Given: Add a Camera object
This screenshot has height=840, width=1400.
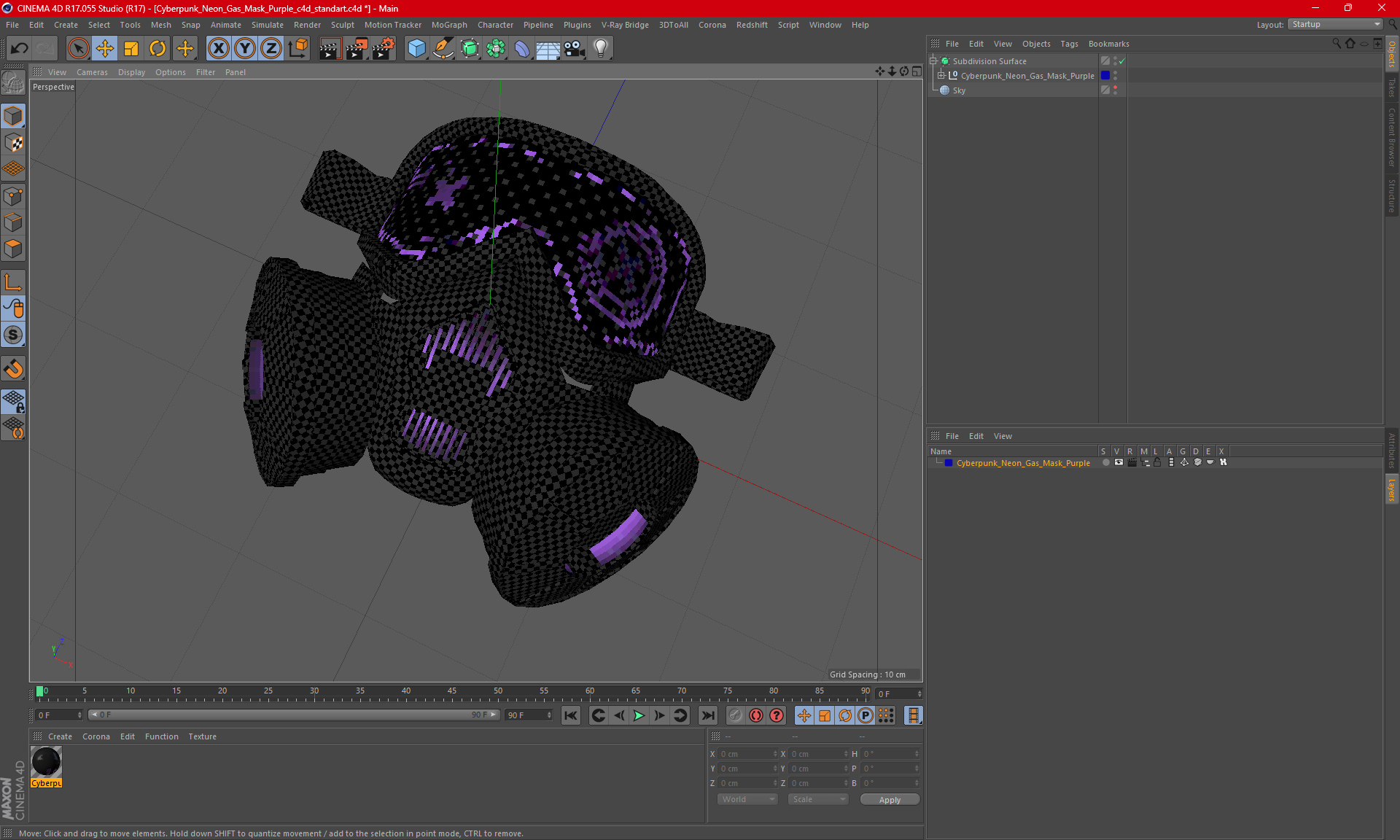Looking at the screenshot, I should tap(575, 49).
